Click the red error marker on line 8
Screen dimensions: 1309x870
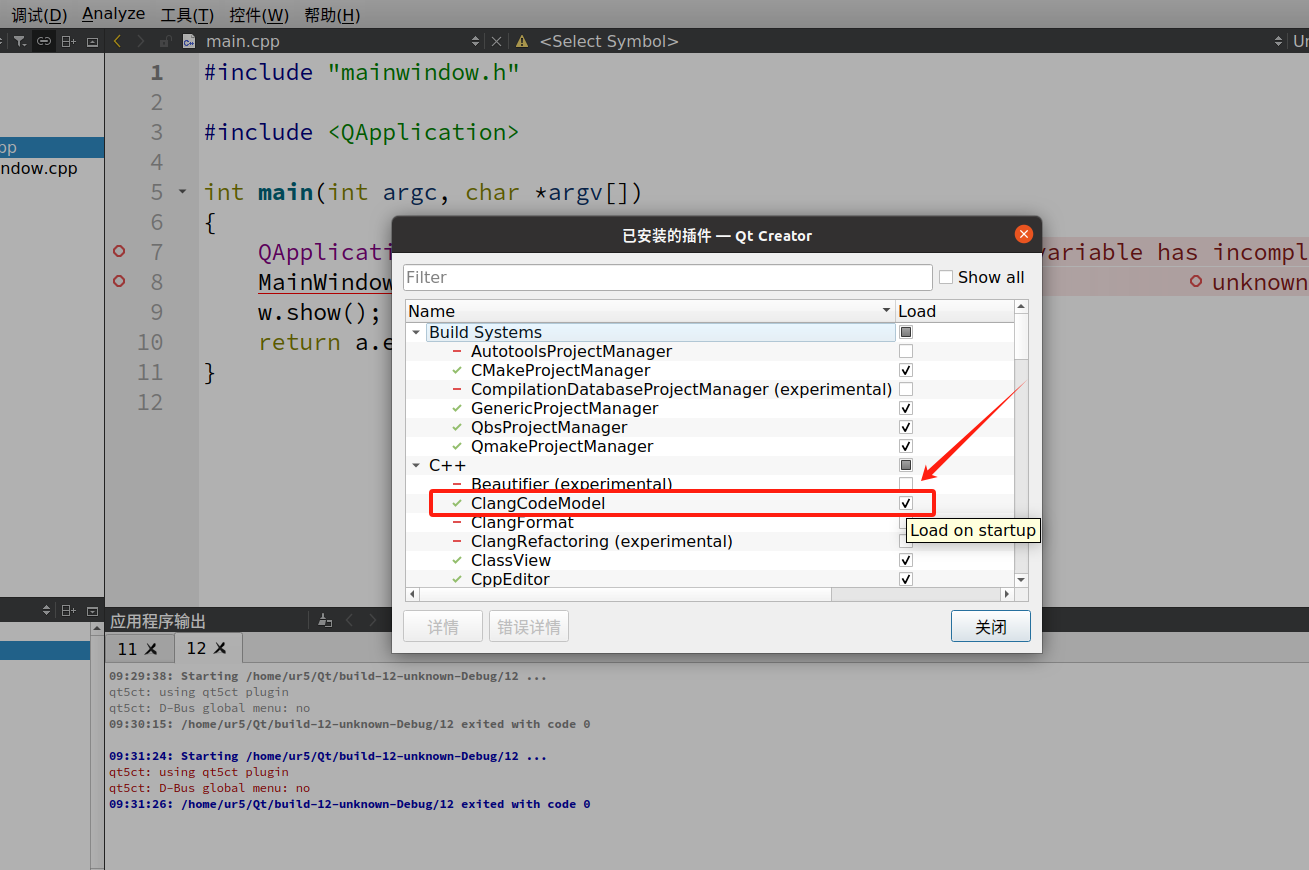point(119,281)
